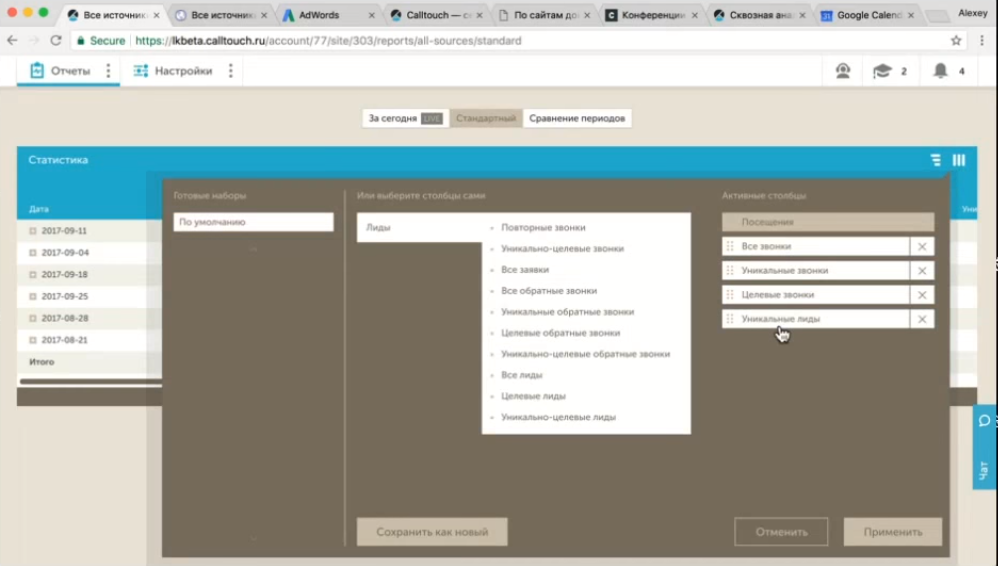
Task: Click the Отменить button
Action: (x=782, y=532)
